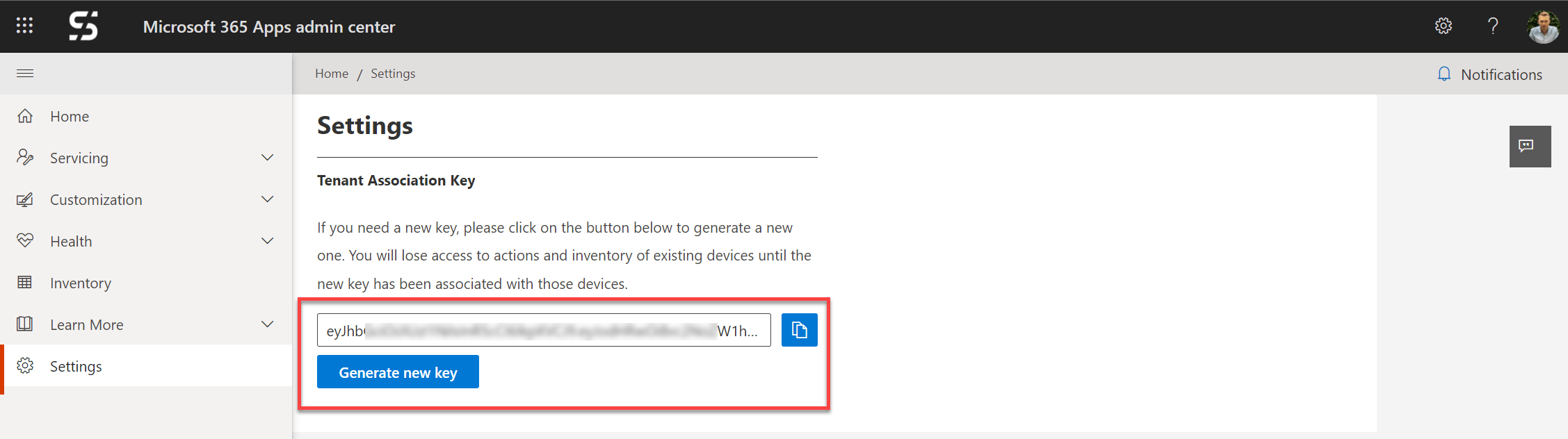
Task: Go back via the Home breadcrumb link
Action: point(332,73)
